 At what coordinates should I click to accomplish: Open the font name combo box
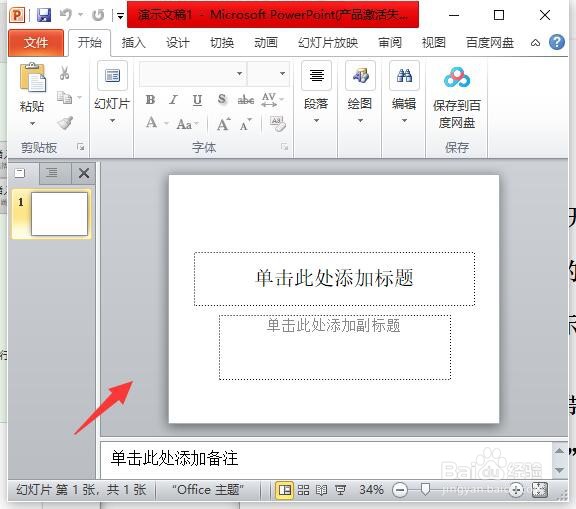tap(193, 73)
